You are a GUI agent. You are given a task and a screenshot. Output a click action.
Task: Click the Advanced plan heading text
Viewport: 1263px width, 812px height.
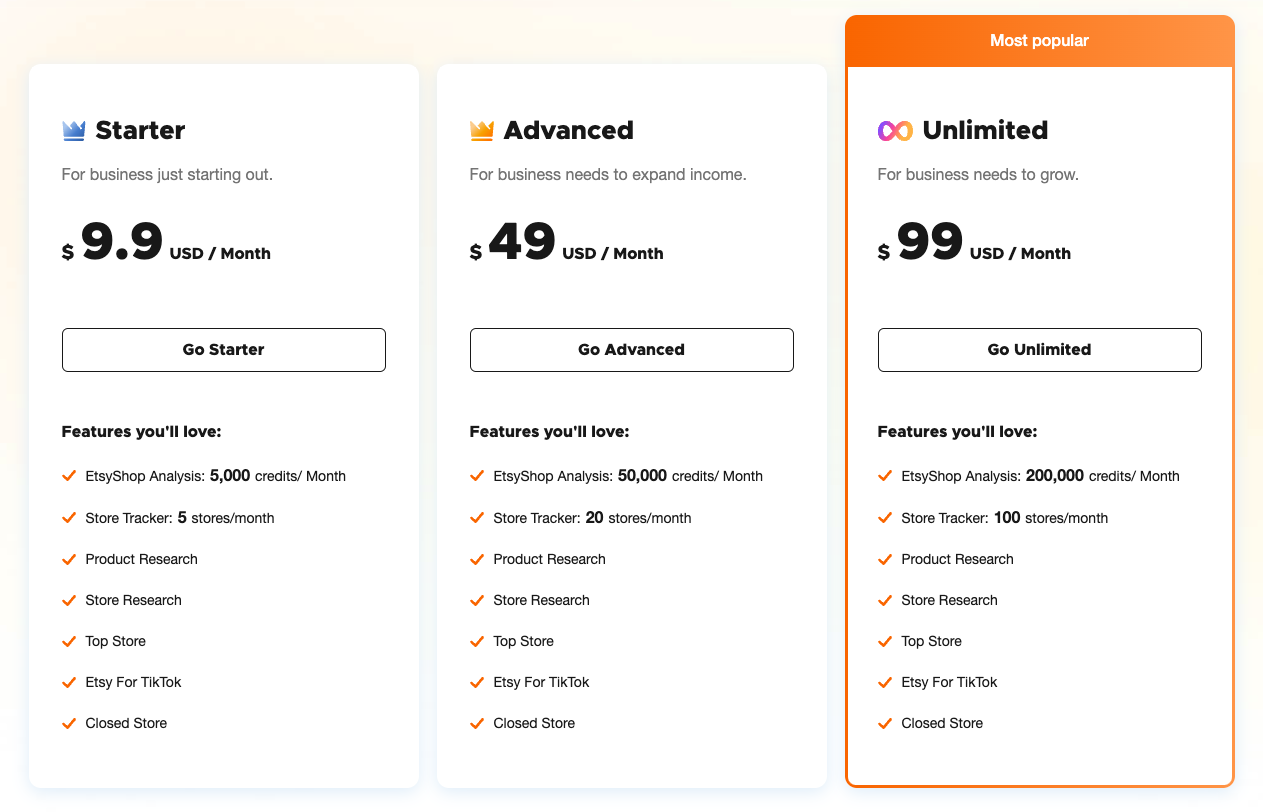click(x=568, y=130)
